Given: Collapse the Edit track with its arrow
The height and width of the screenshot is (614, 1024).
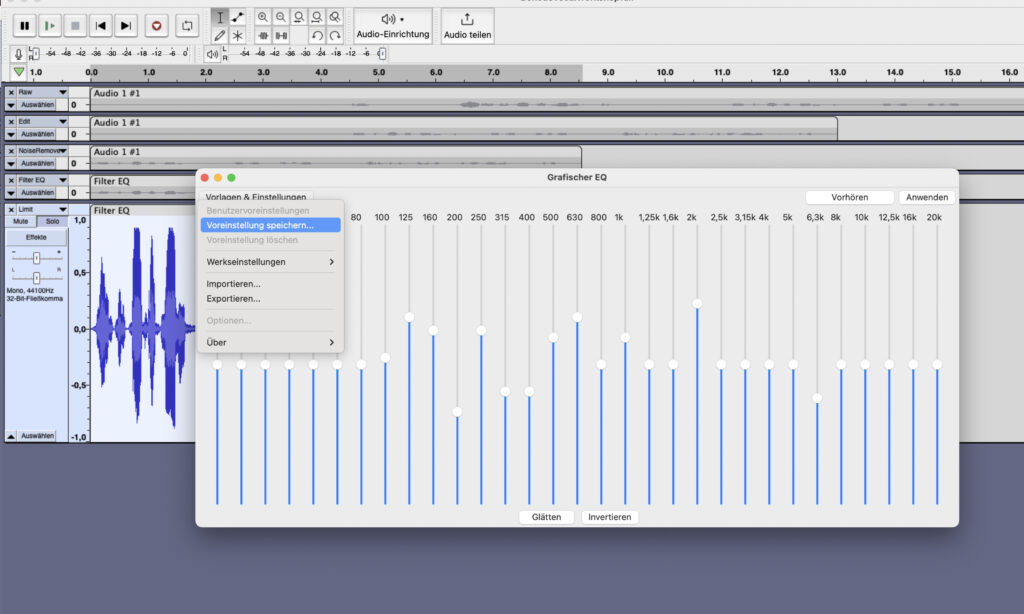Looking at the screenshot, I should 11,134.
